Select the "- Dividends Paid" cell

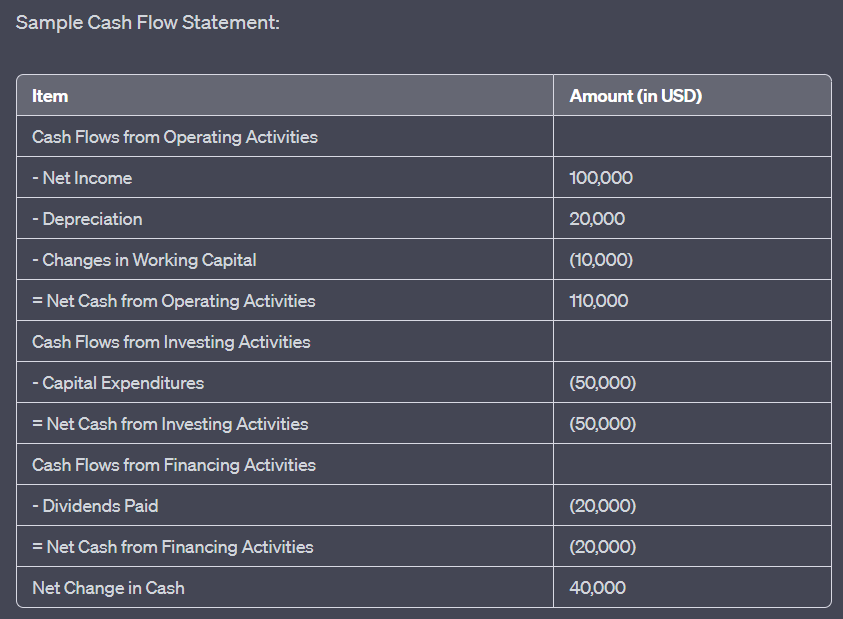95,506
